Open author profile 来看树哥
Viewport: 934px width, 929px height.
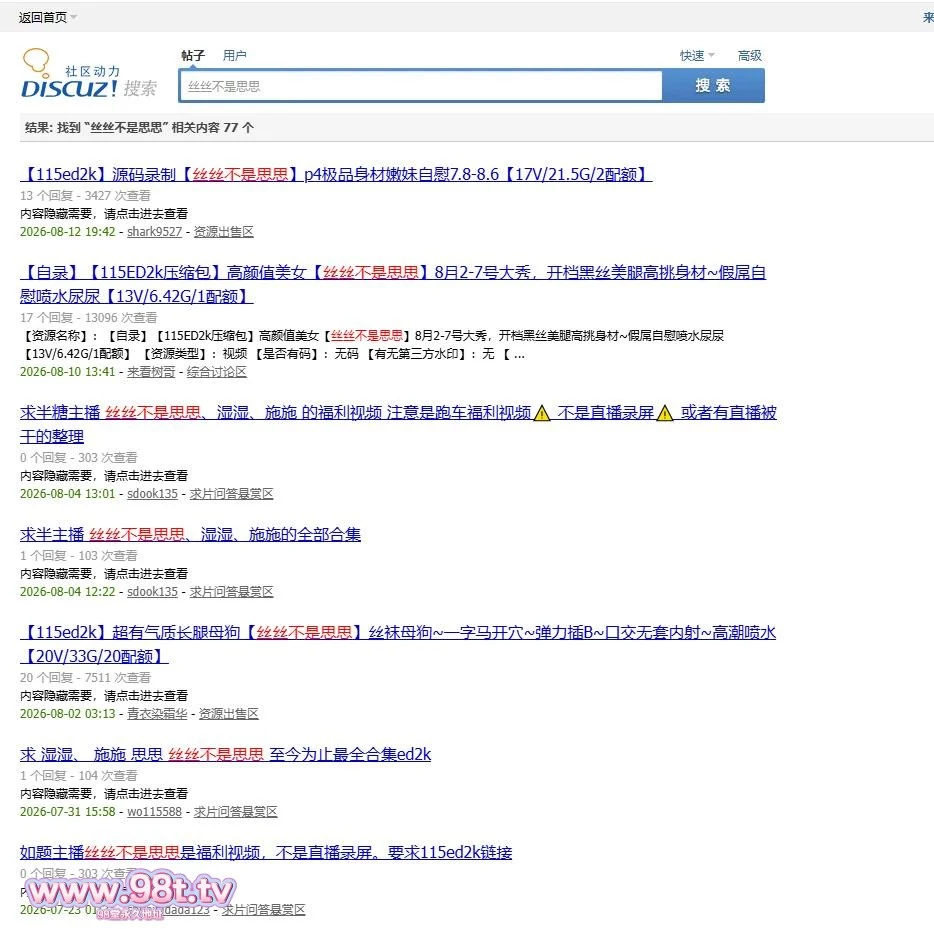151,372
